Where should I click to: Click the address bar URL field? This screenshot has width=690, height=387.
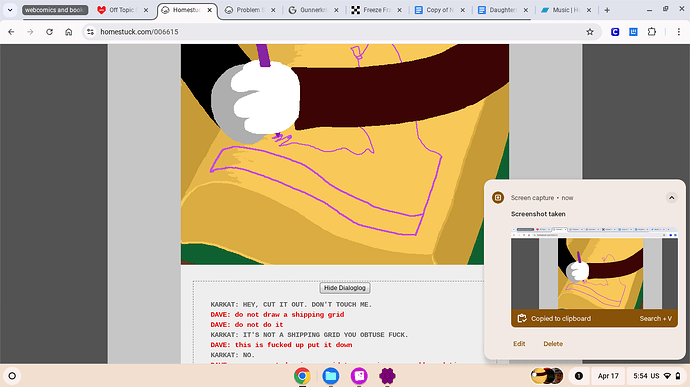[x=334, y=32]
